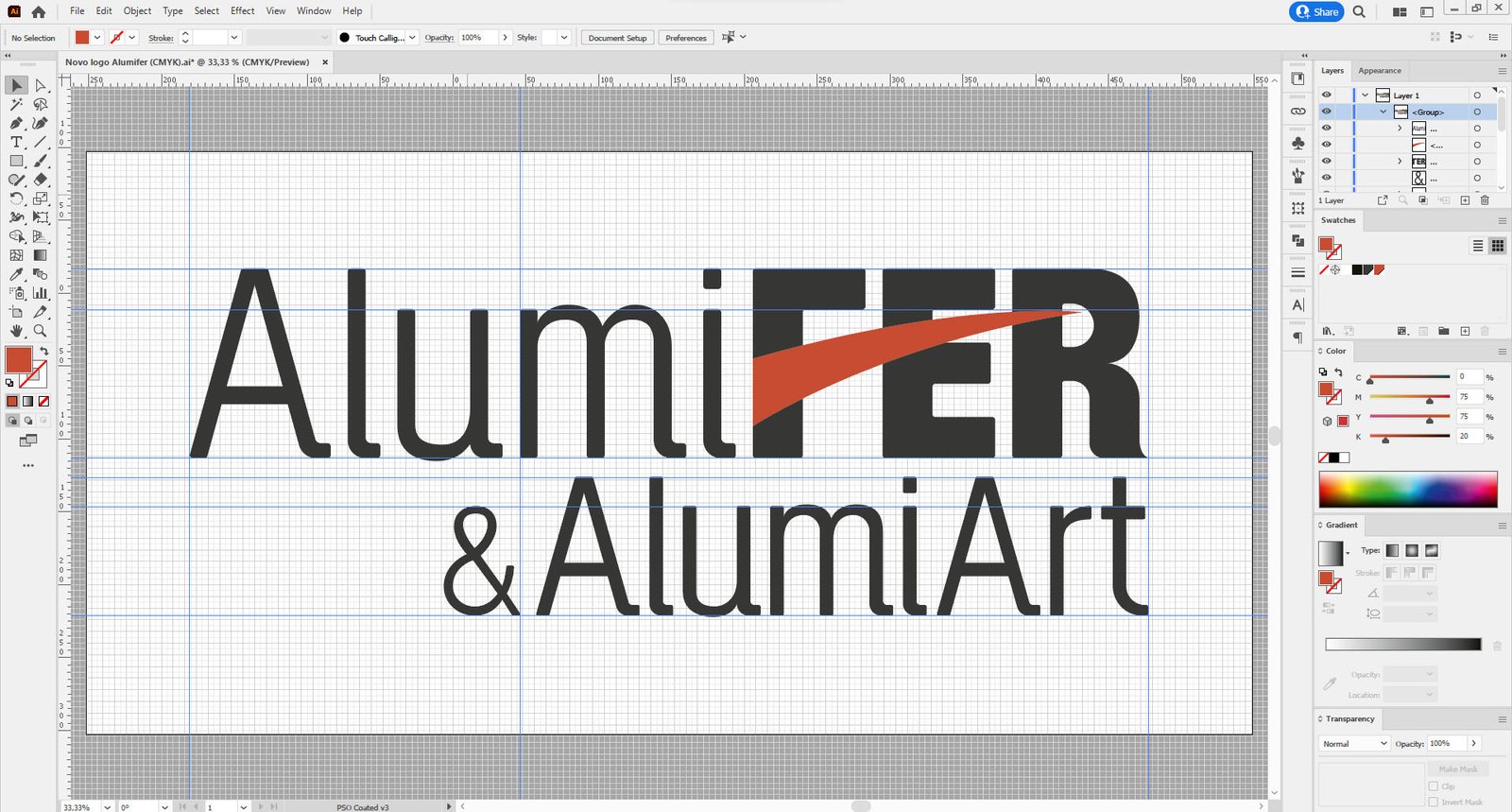Image resolution: width=1512 pixels, height=812 pixels.
Task: Toggle visibility of ampersand sublayer
Action: click(x=1327, y=178)
